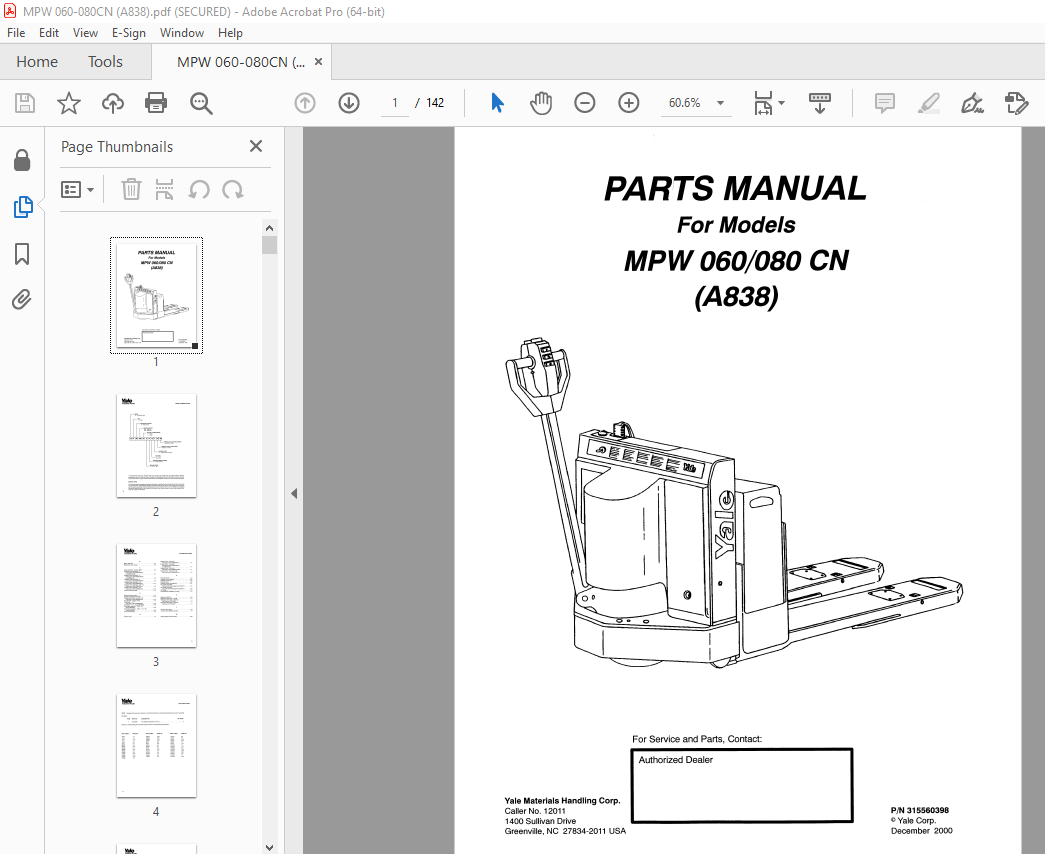Select page 2 thumbnail
1045x854 pixels.
pos(156,445)
